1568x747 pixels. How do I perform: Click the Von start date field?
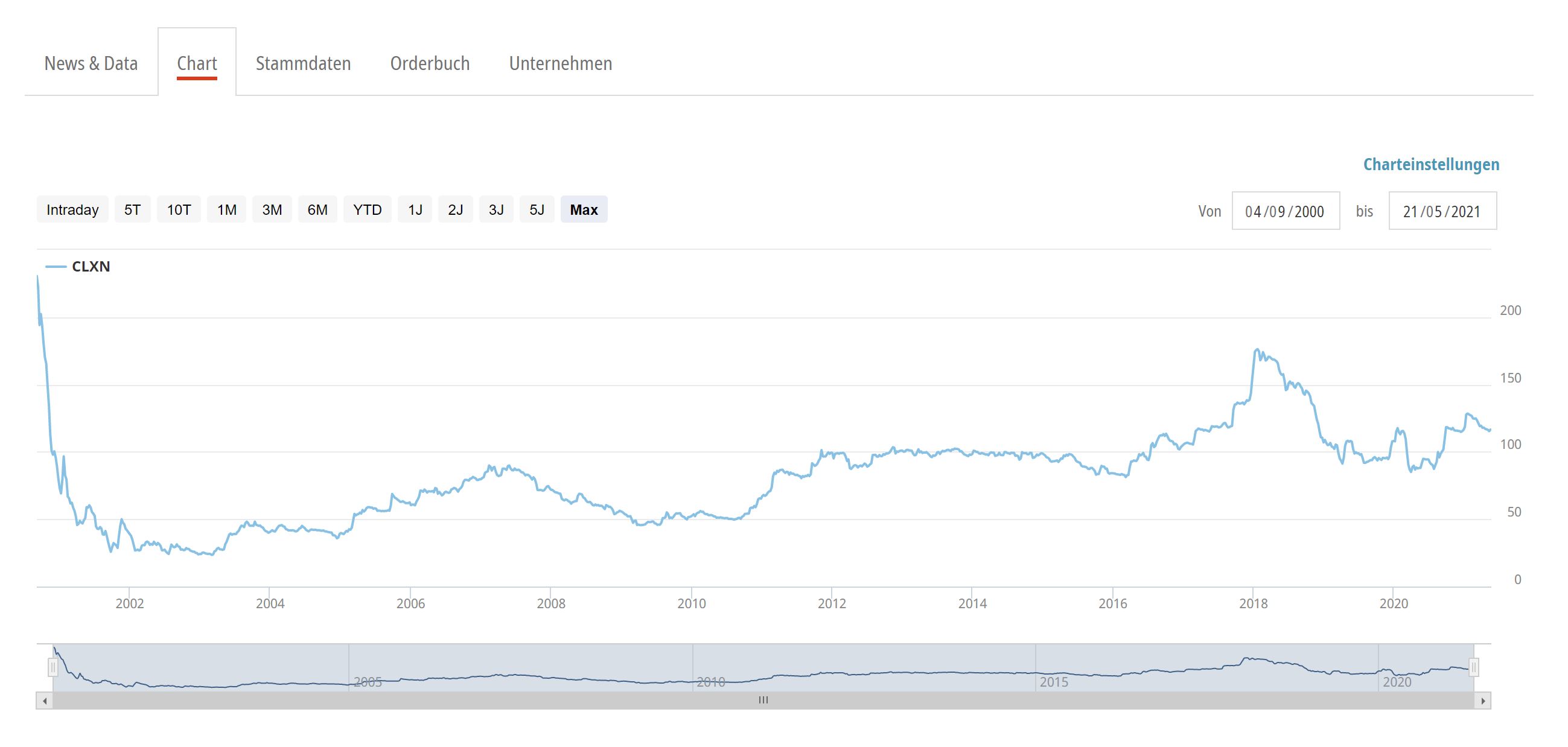1285,211
